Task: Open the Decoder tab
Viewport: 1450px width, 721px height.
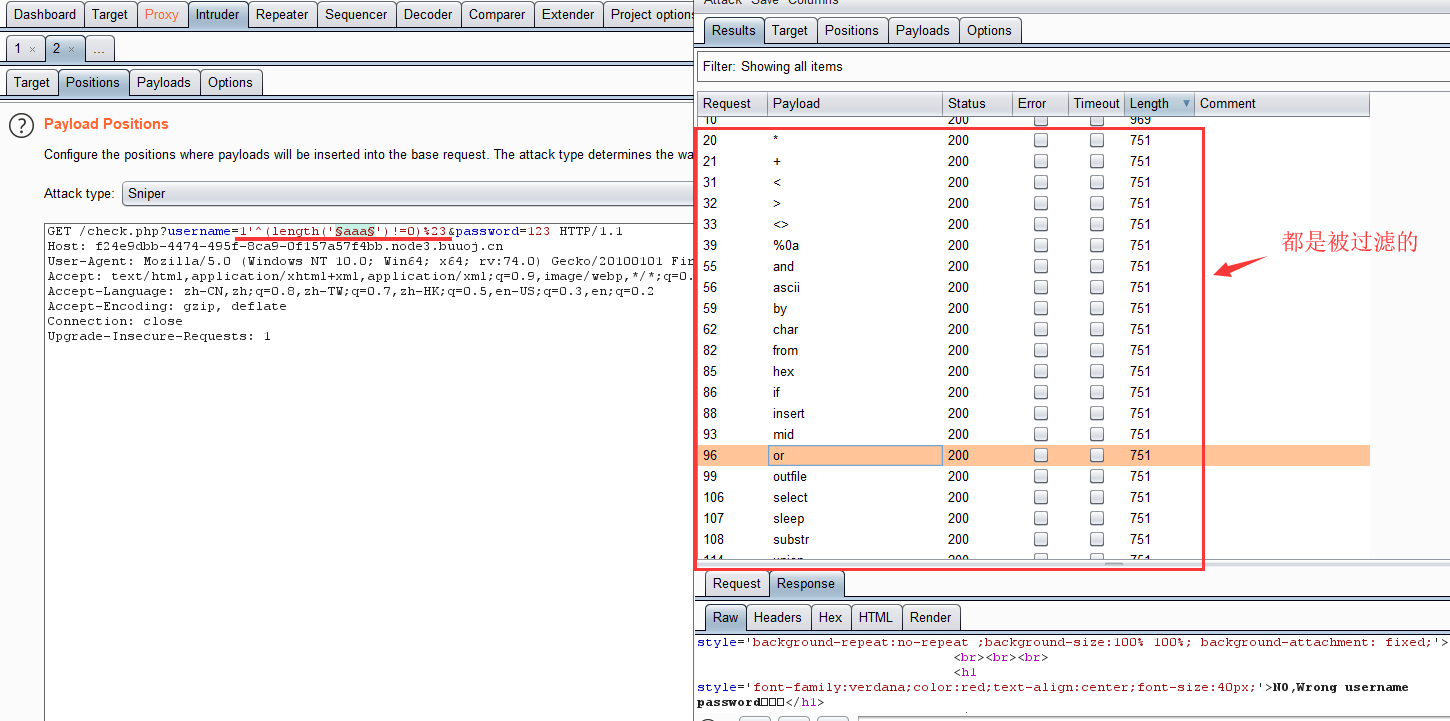Action: pos(428,14)
